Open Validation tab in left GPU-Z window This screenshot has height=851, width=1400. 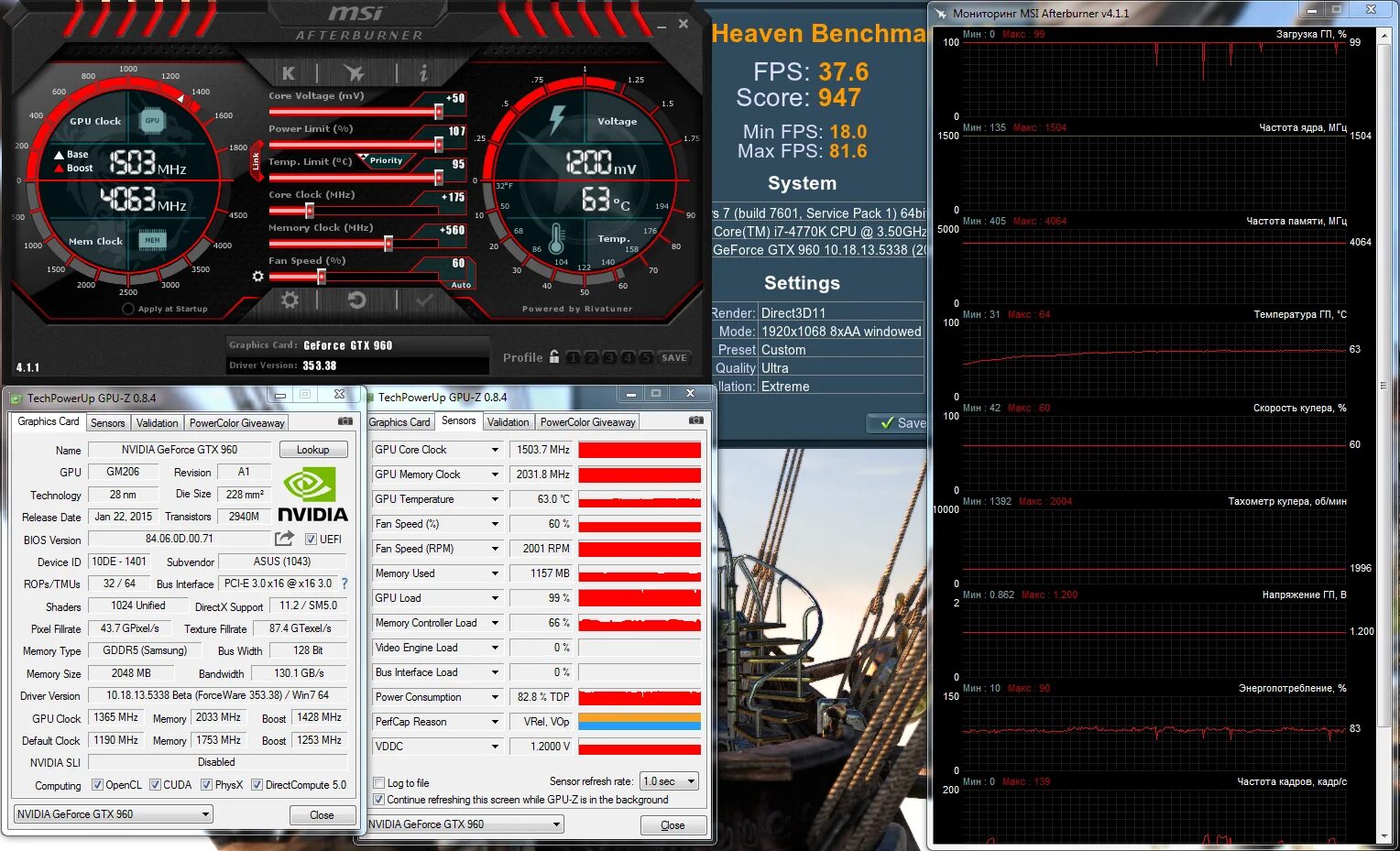157,423
